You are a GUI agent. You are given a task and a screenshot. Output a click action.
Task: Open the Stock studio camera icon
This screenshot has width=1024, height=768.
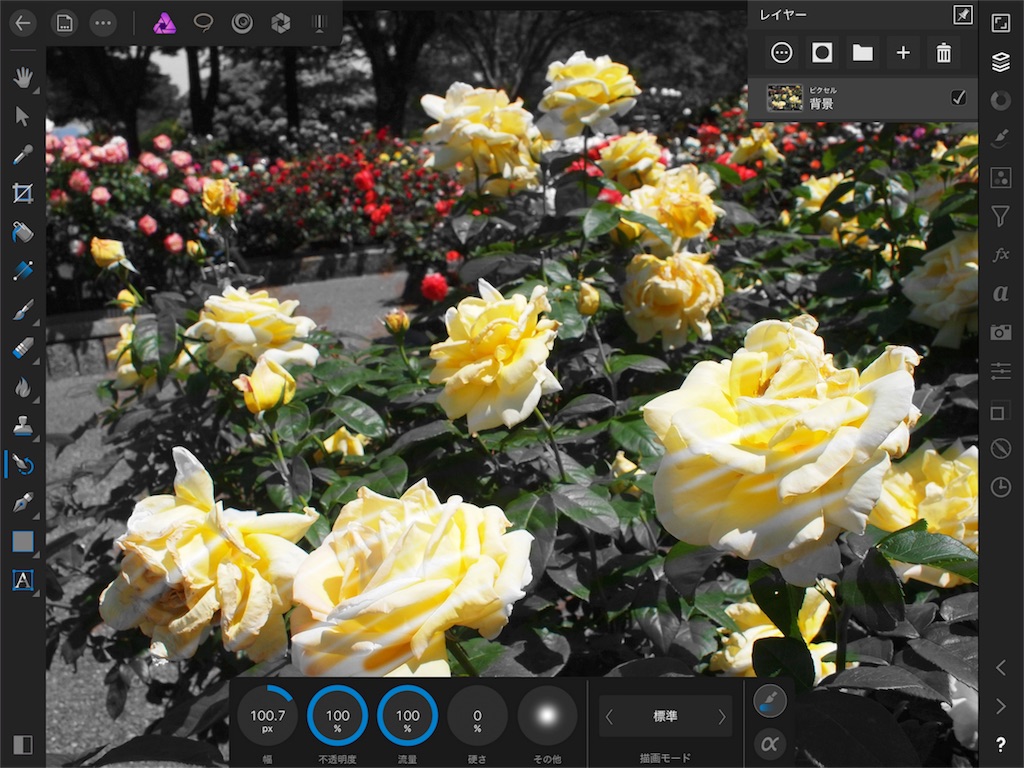pos(1000,332)
